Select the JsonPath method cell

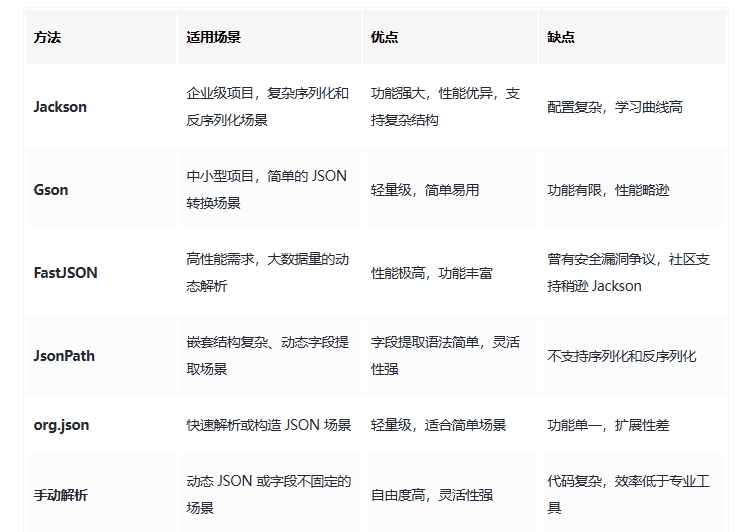point(101,356)
